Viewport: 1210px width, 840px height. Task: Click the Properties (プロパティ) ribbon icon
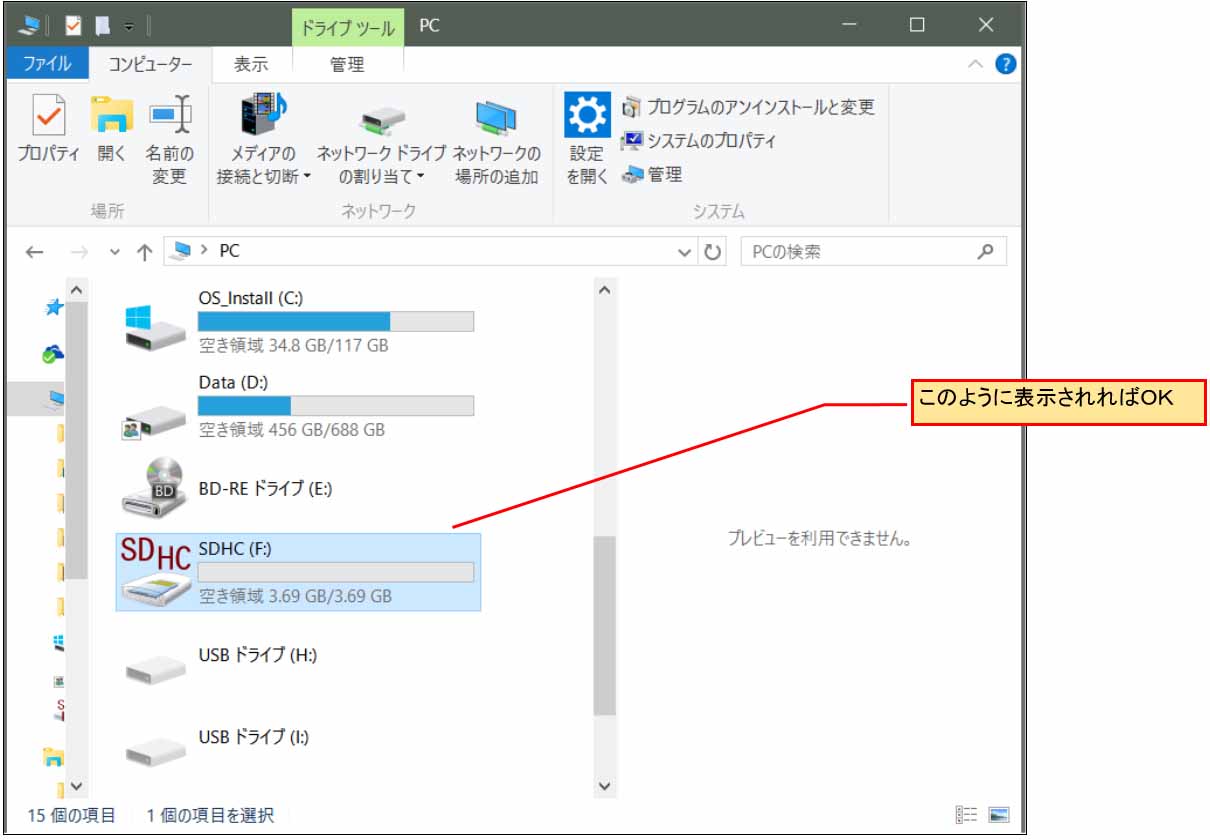[x=48, y=117]
